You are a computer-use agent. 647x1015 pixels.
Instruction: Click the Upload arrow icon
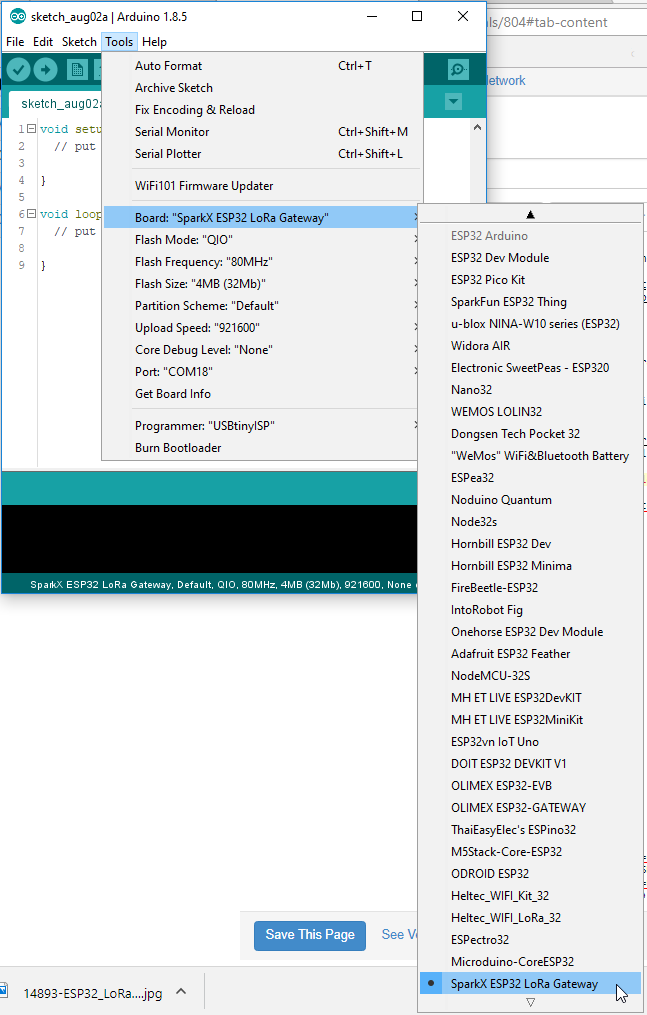45,69
